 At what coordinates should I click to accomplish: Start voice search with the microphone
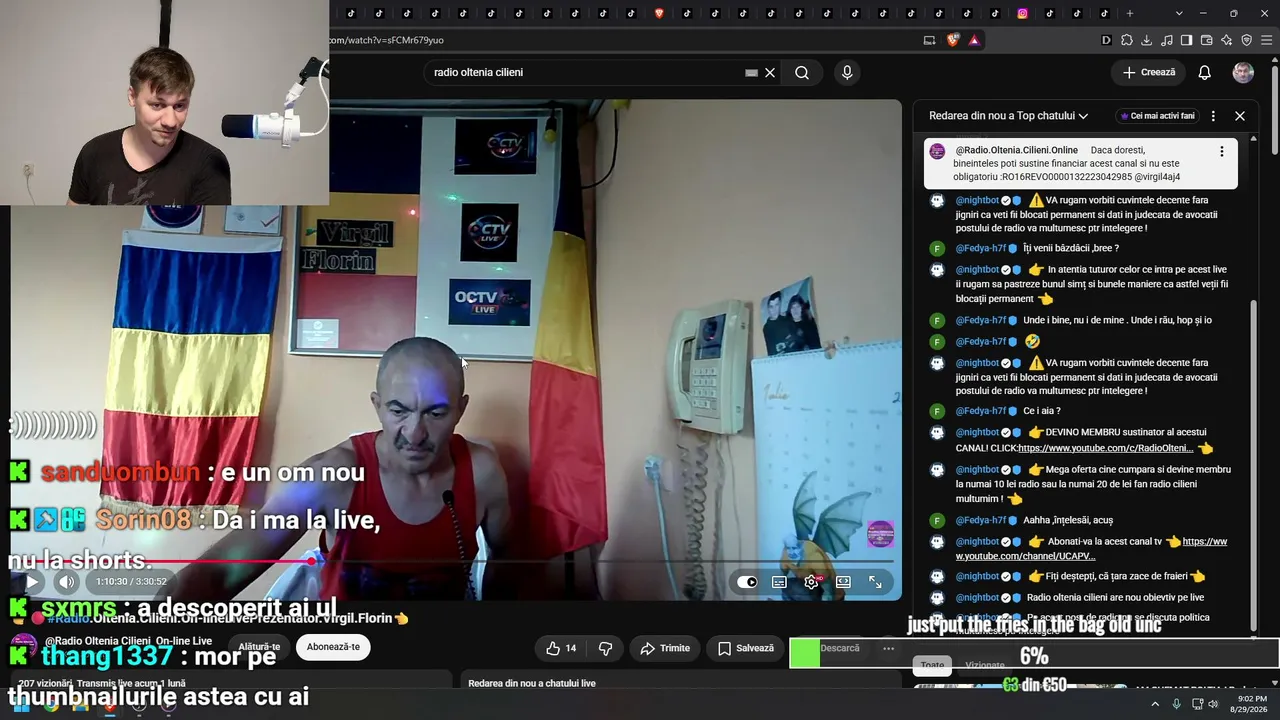(x=847, y=72)
